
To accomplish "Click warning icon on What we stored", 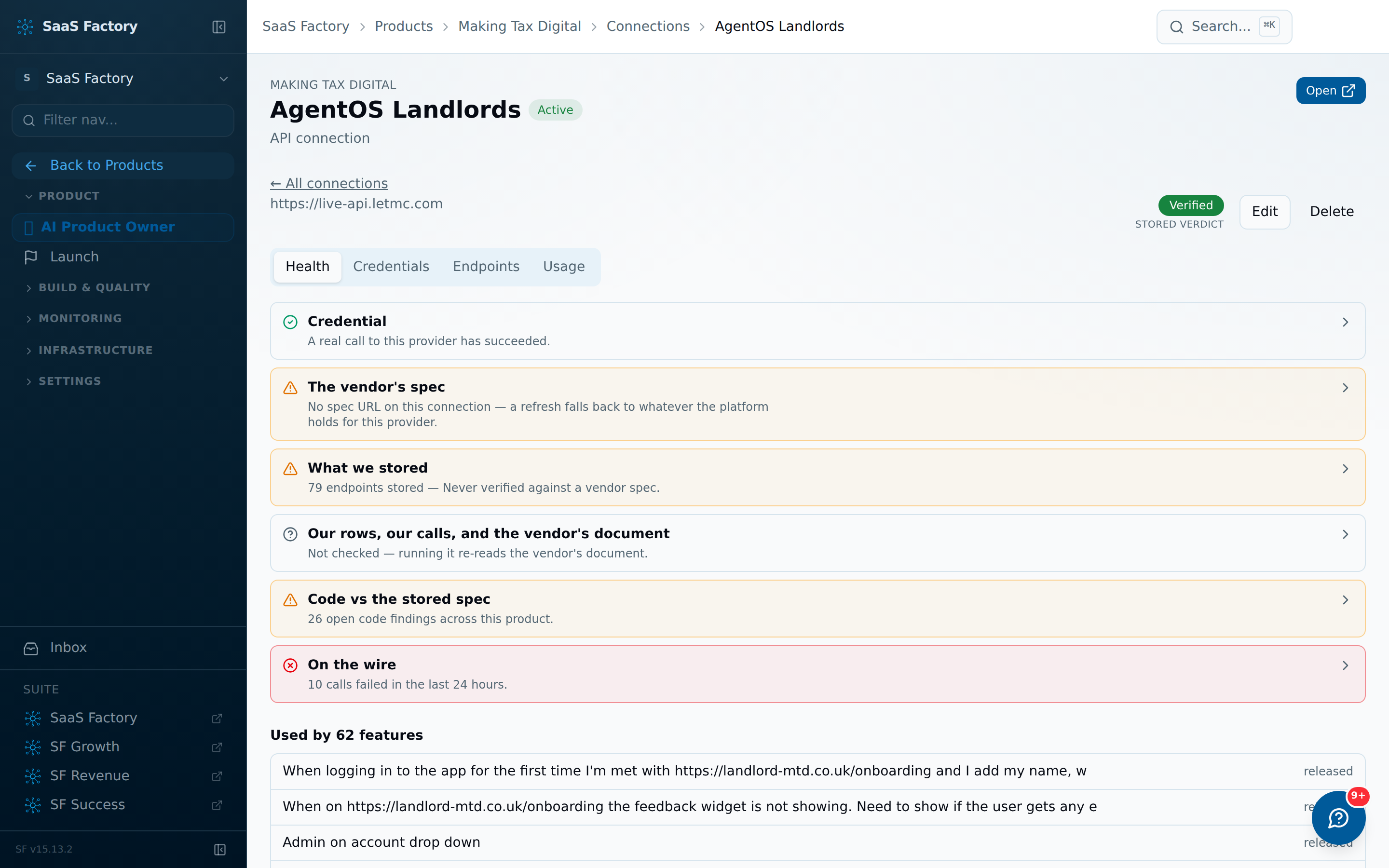I will pyautogui.click(x=290, y=468).
